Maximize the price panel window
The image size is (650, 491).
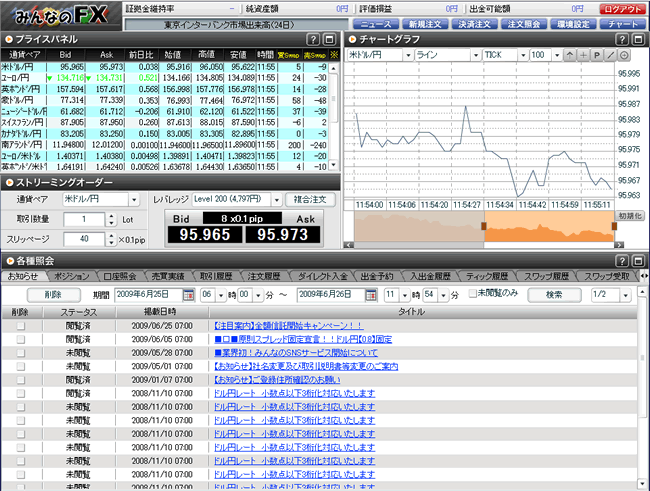tap(329, 39)
